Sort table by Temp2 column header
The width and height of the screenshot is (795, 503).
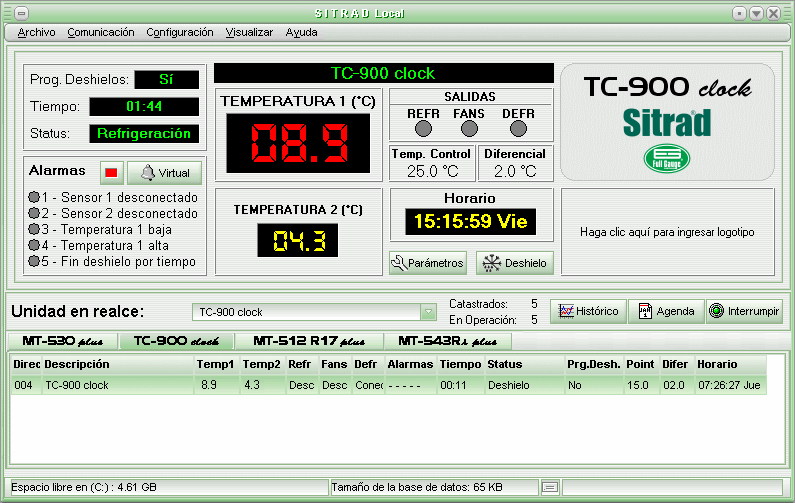point(263,364)
